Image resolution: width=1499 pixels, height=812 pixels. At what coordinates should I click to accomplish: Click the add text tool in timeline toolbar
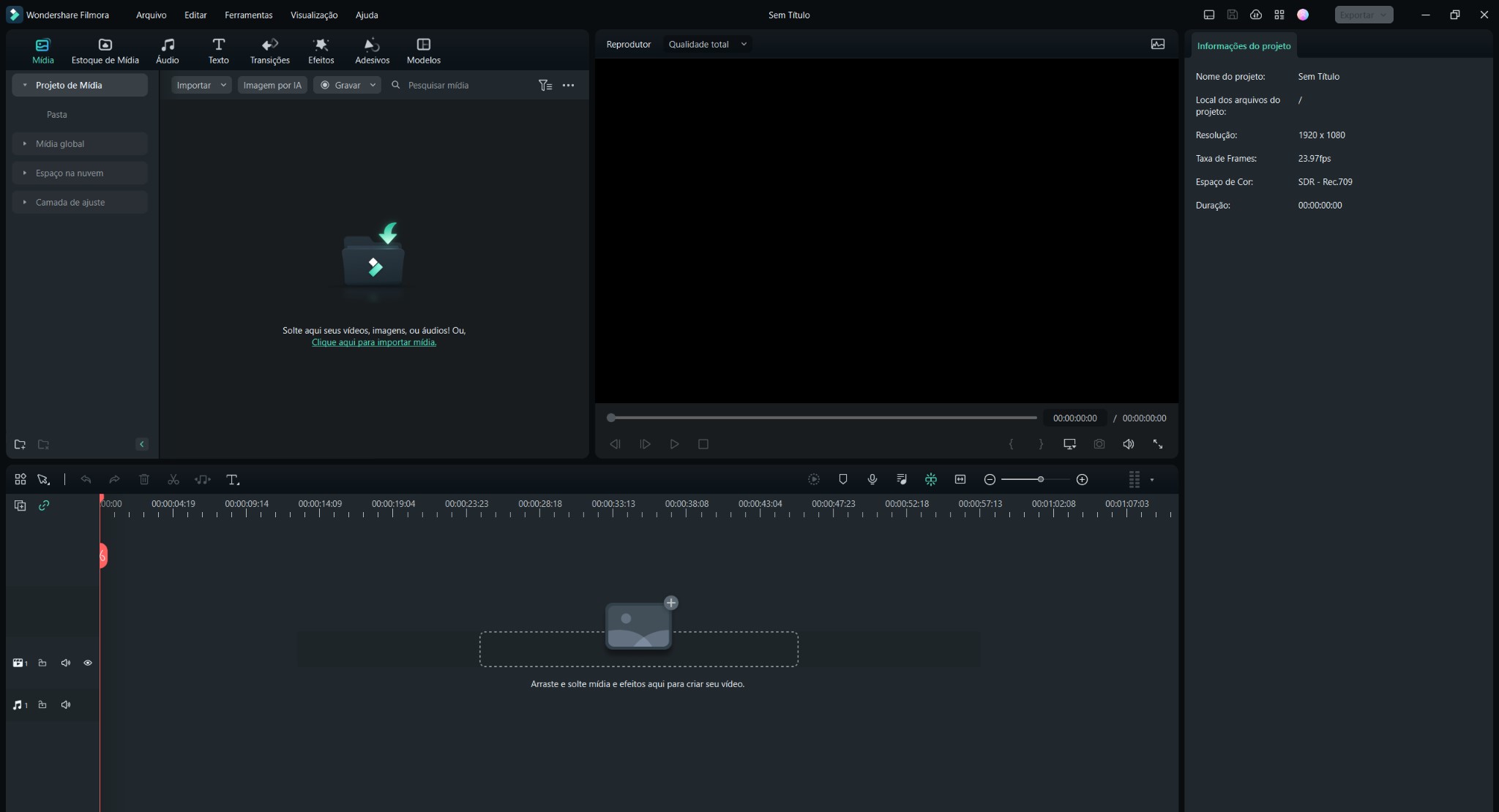pos(233,480)
